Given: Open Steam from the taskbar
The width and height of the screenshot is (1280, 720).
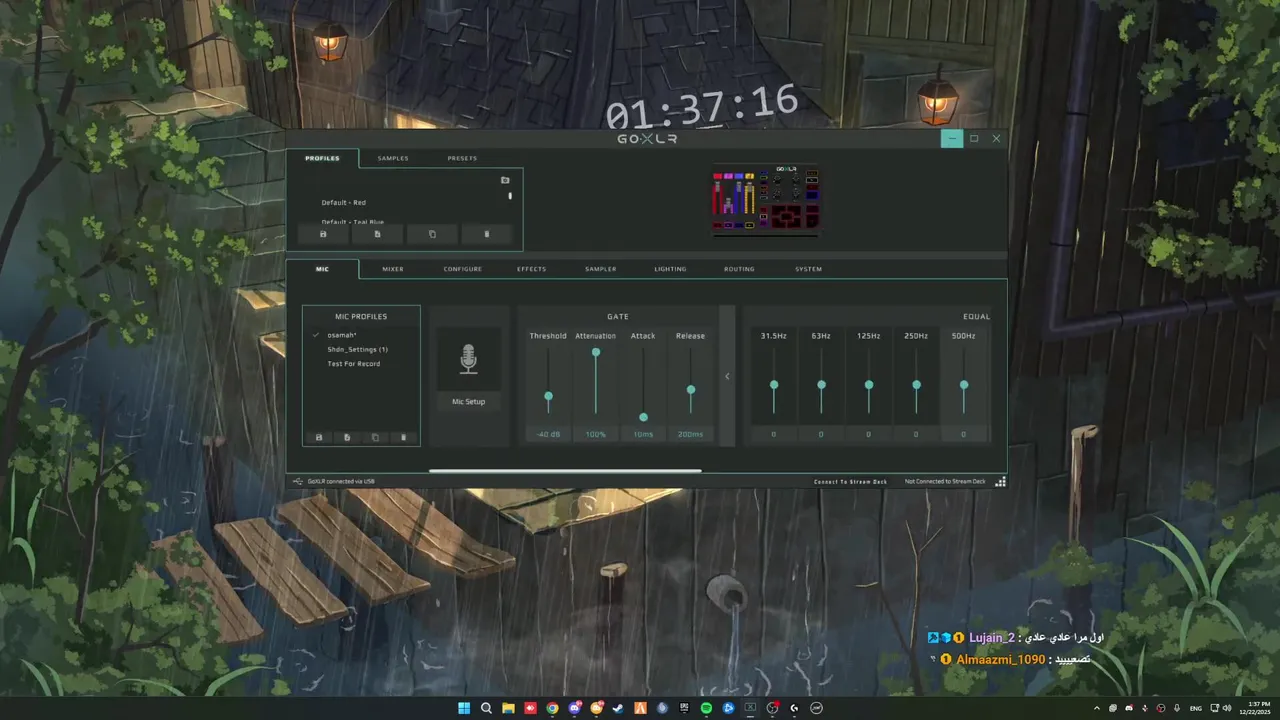Looking at the screenshot, I should point(618,708).
